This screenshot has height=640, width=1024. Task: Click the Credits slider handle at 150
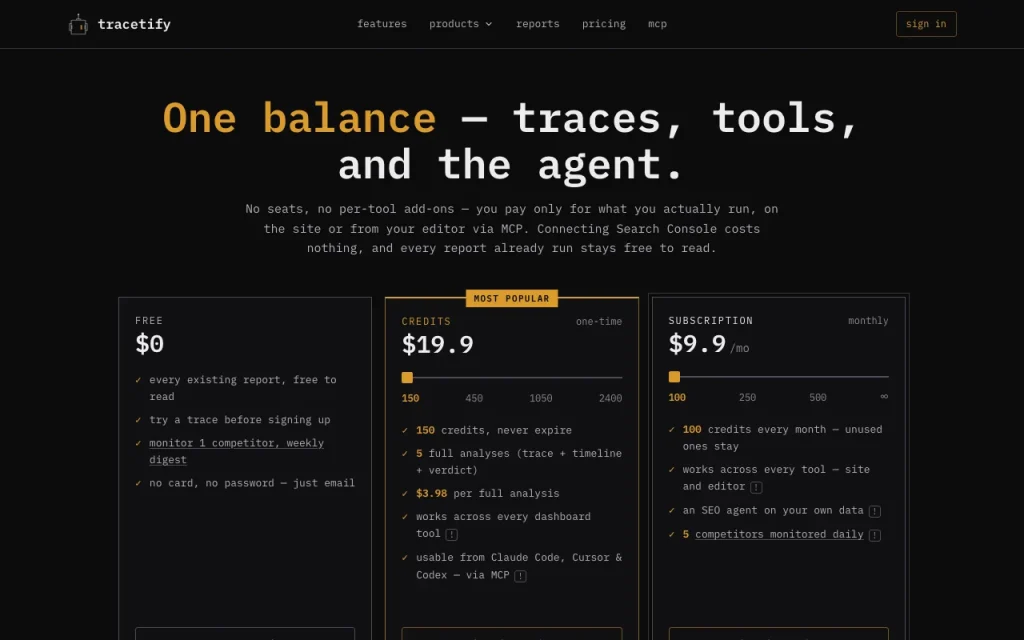[407, 377]
